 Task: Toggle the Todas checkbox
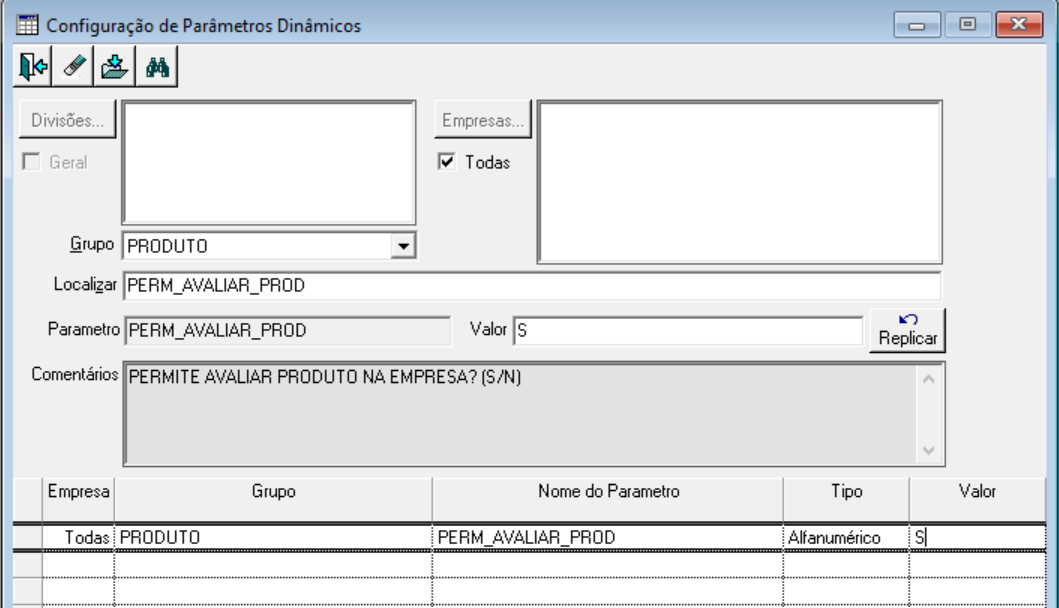click(x=446, y=161)
